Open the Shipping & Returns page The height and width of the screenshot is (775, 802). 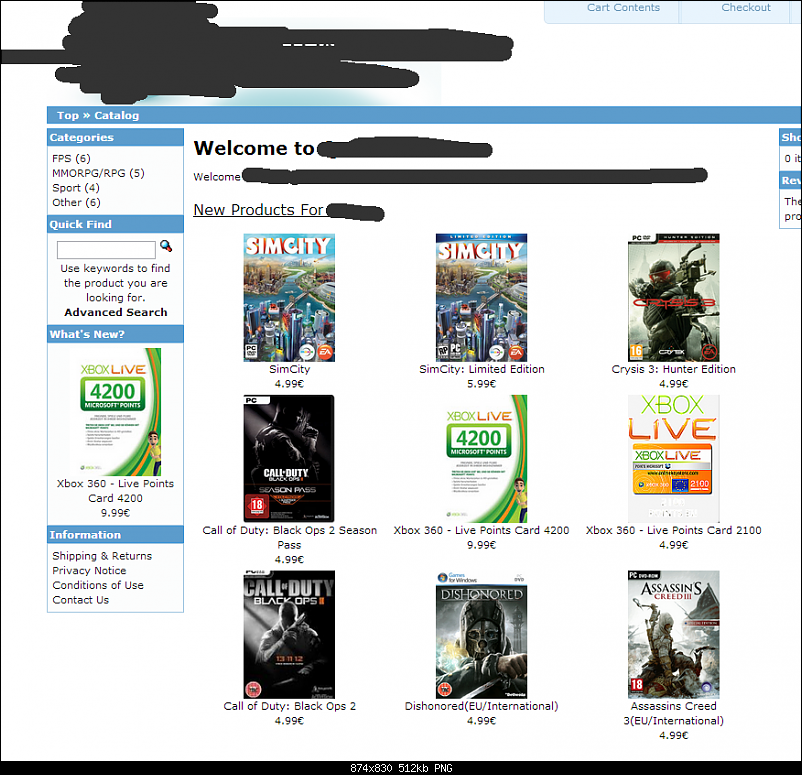(102, 556)
